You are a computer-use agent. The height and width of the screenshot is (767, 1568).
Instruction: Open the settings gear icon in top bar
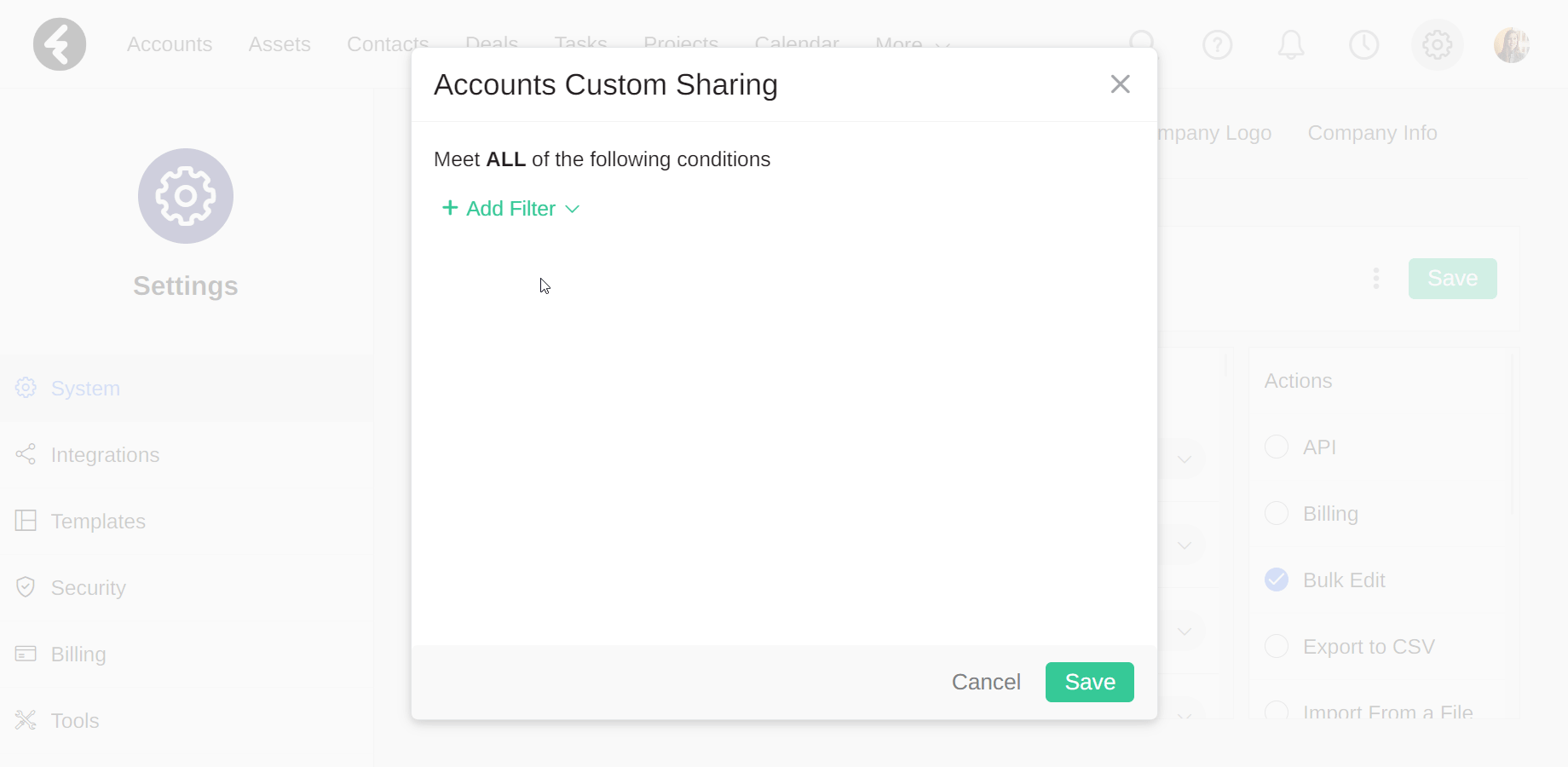[1437, 44]
